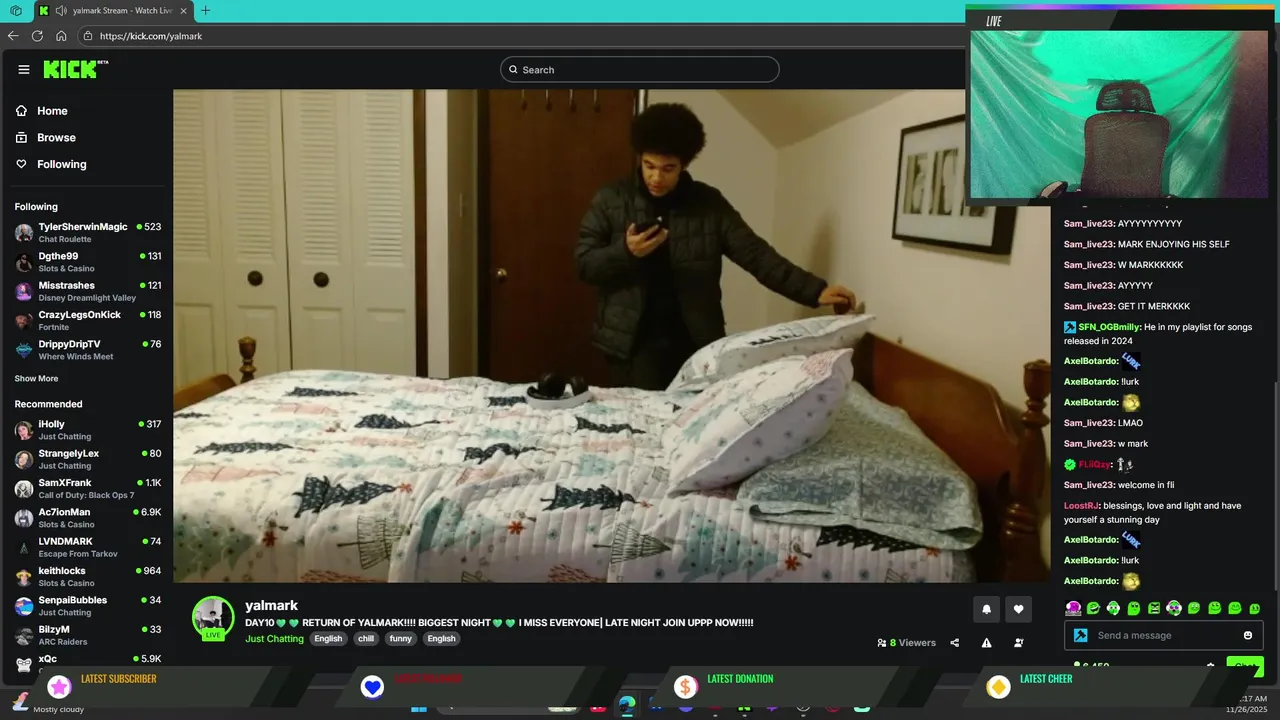
Task: Open Ac7ionMan recommended channel
Action: click(88, 518)
